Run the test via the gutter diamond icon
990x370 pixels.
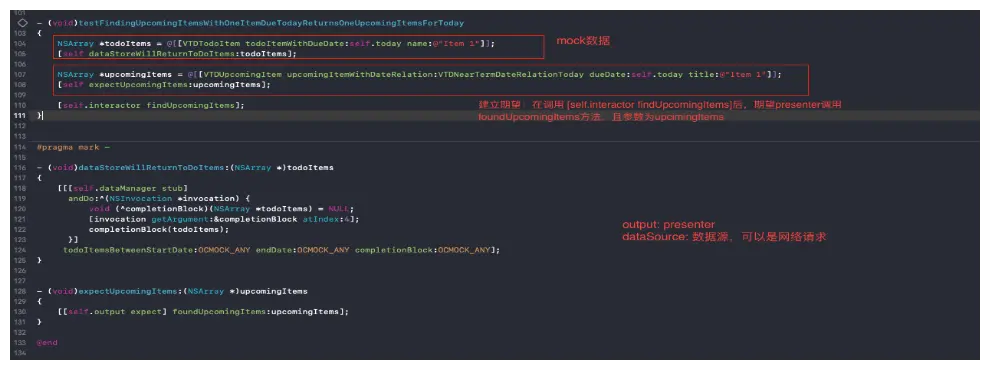coord(22,23)
